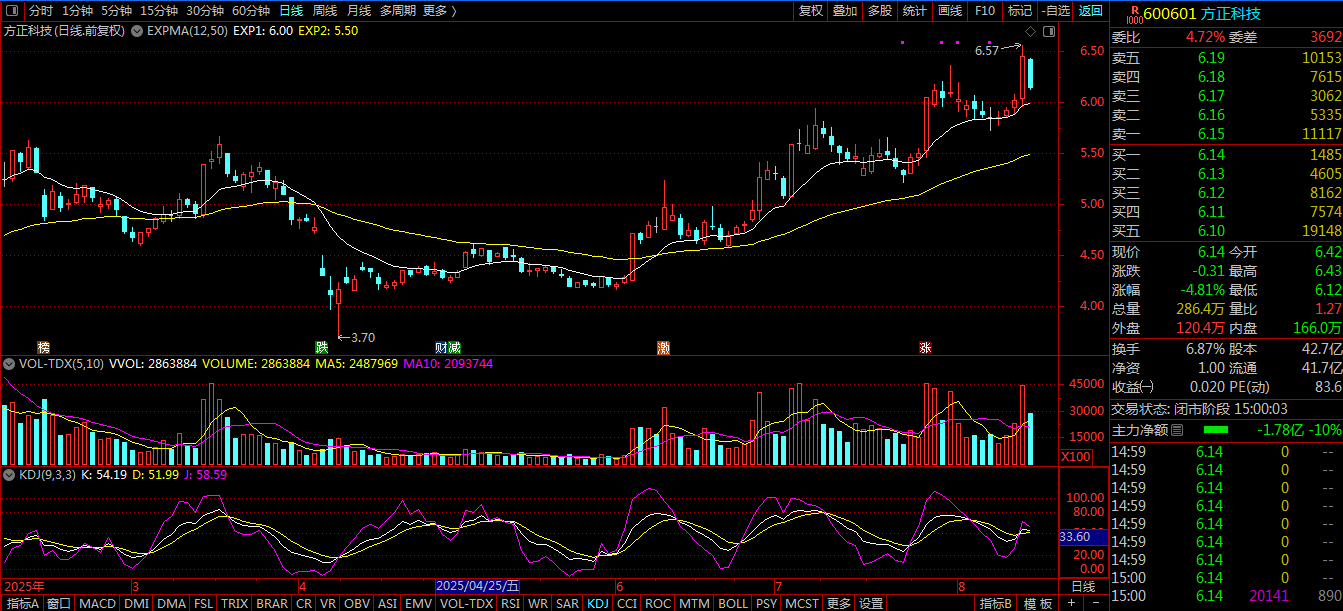Viewport: 1343px width, 611px height.
Task: Switch to 15分钟 chart period
Action: (x=159, y=11)
